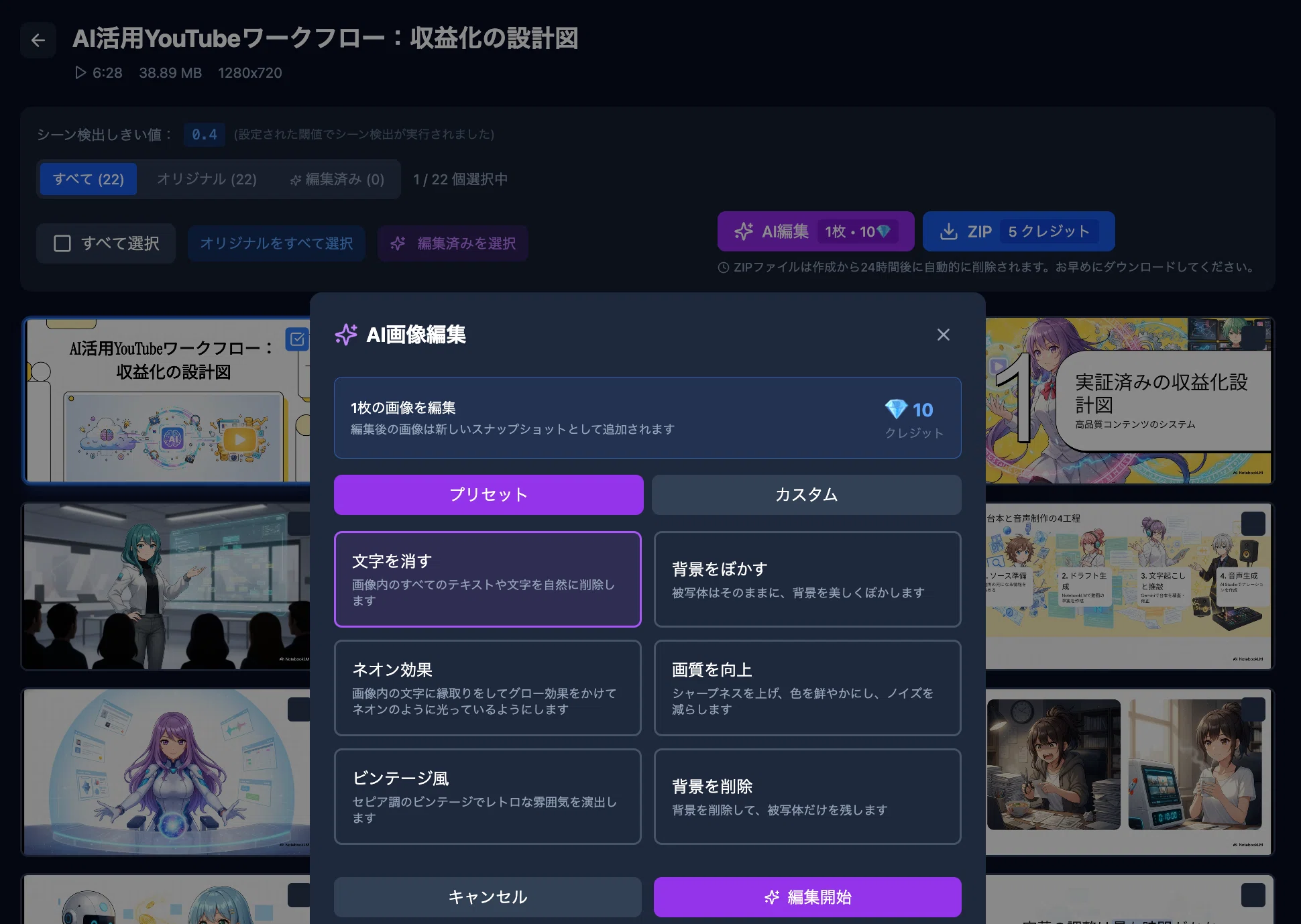Click the sparkle icon in 編集開始 button
Screen dimensions: 1301x924
pos(772,897)
